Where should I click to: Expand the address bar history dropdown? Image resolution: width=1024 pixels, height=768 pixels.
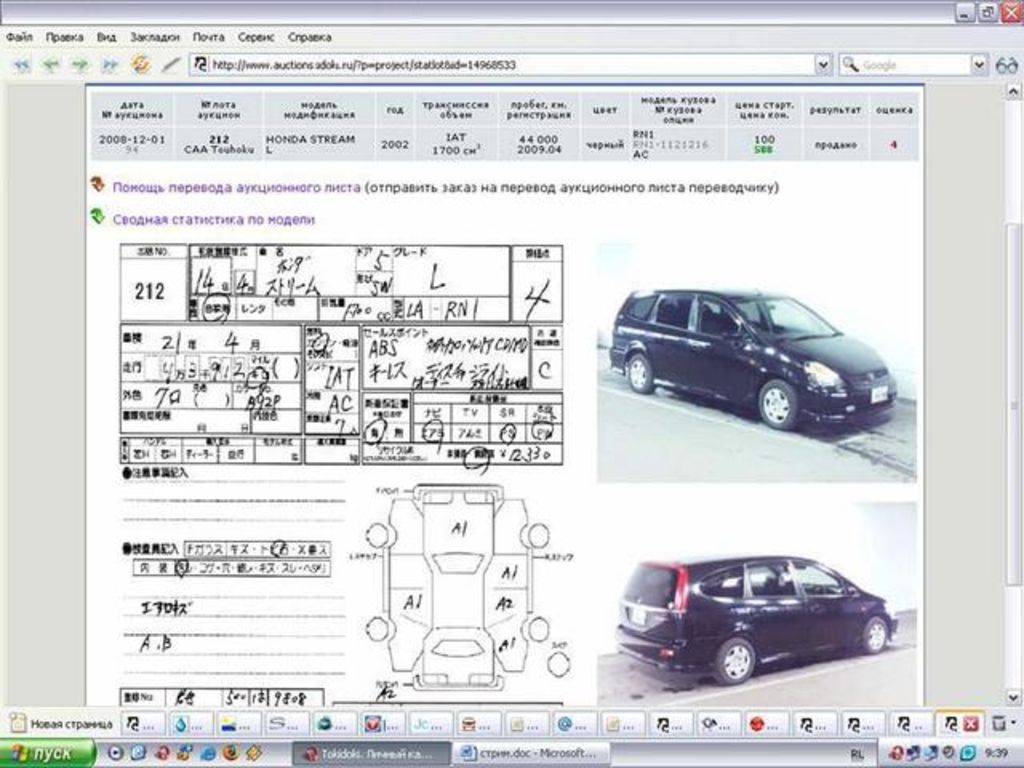click(x=823, y=65)
